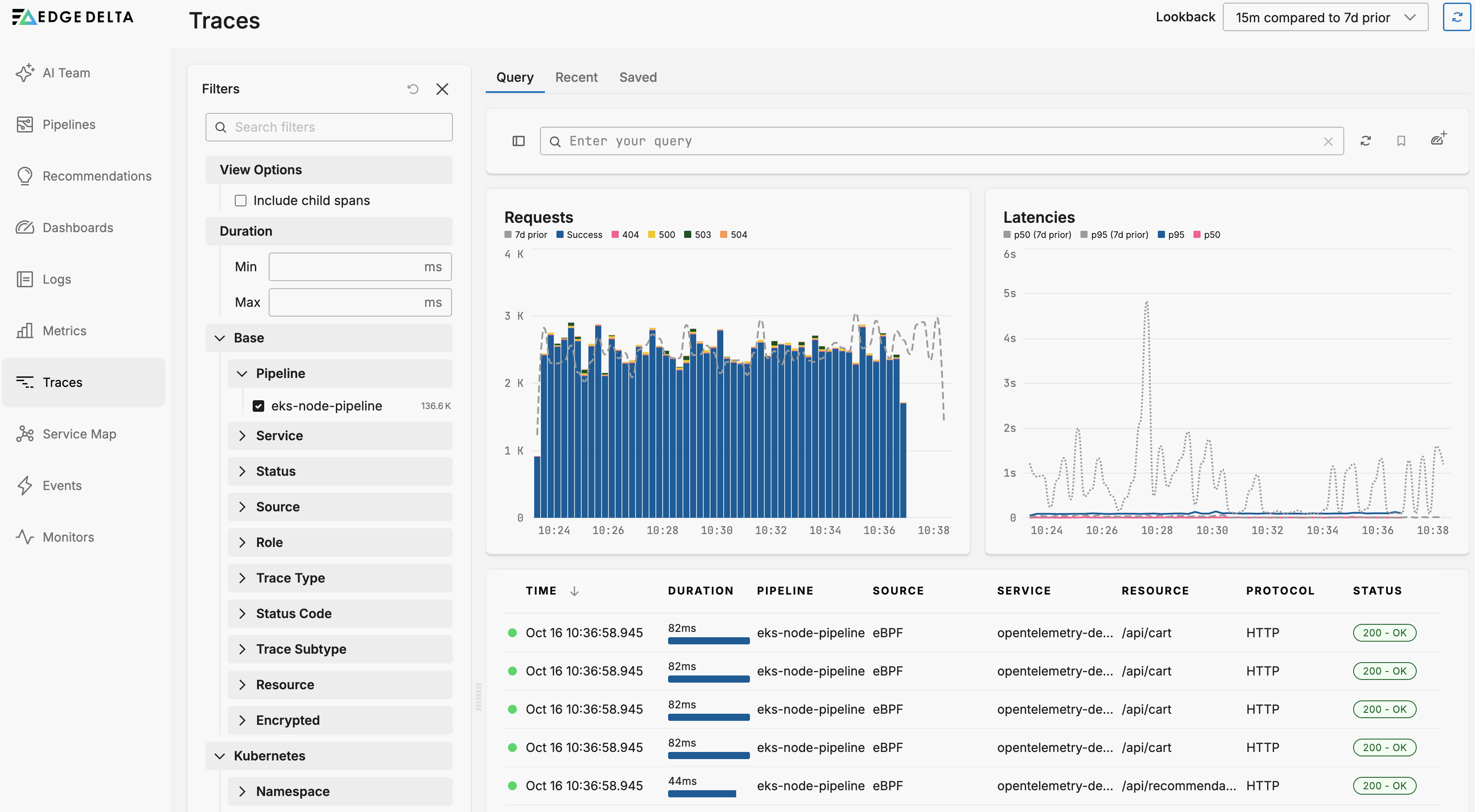Viewport: 1475px width, 812px height.
Task: Switch to the Saved tab
Action: point(637,77)
